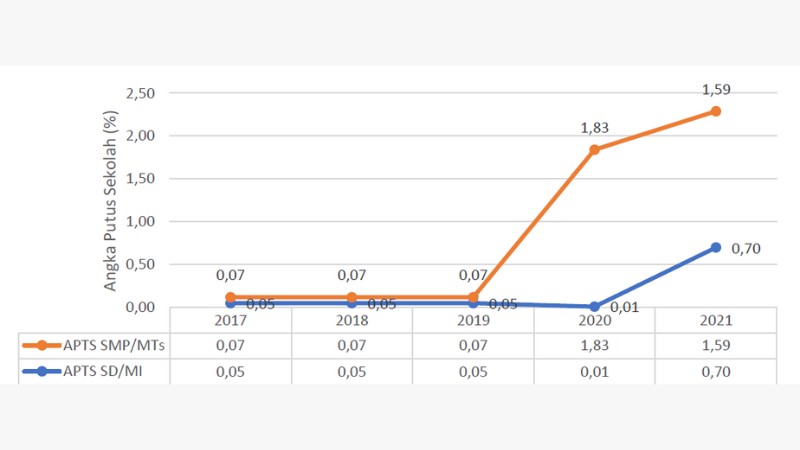Select the 0,01 cell in the data table
The width and height of the screenshot is (800, 450).
click(594, 372)
